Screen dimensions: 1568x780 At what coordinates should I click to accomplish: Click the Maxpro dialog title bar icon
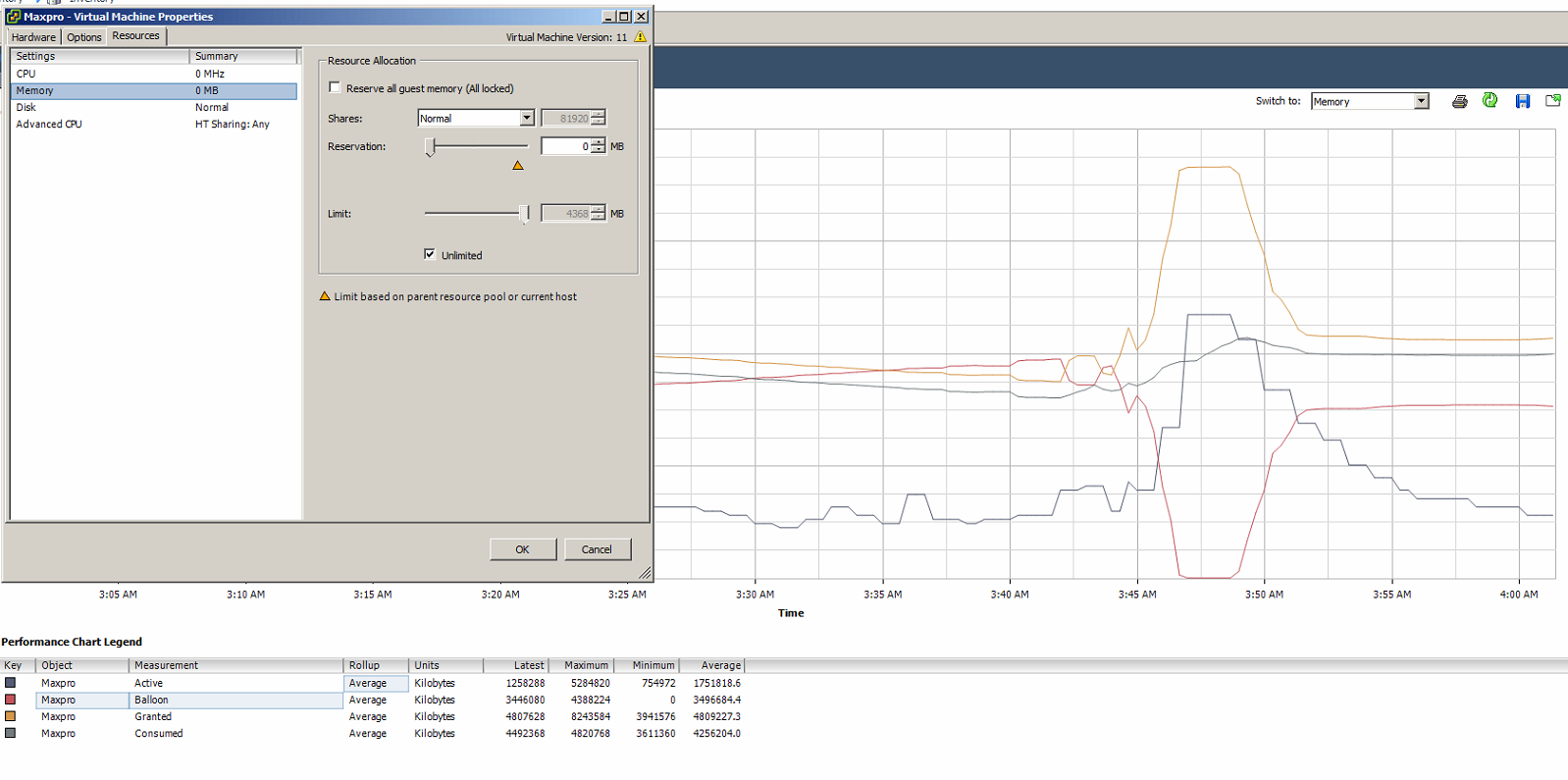(14, 17)
